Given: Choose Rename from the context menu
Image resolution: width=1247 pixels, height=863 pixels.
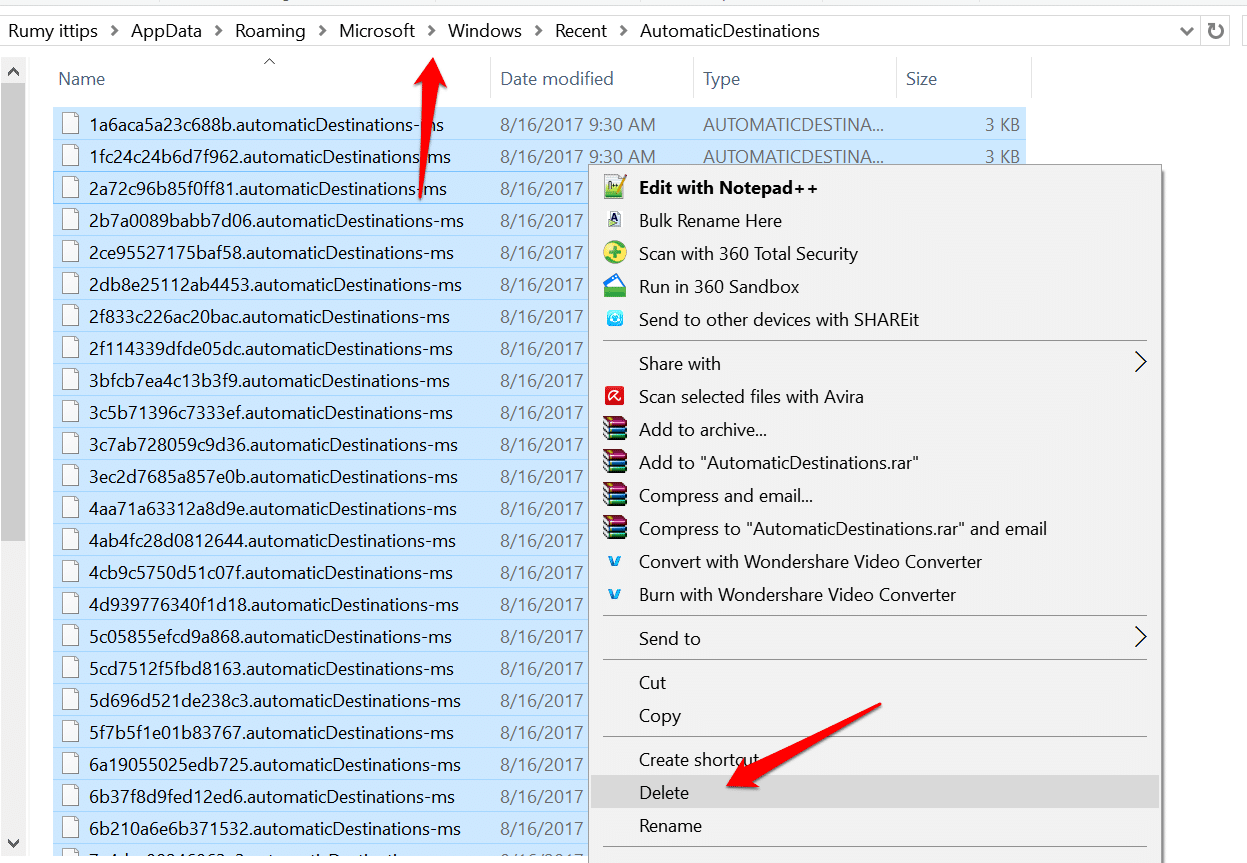Looking at the screenshot, I should pyautogui.click(x=875, y=825).
